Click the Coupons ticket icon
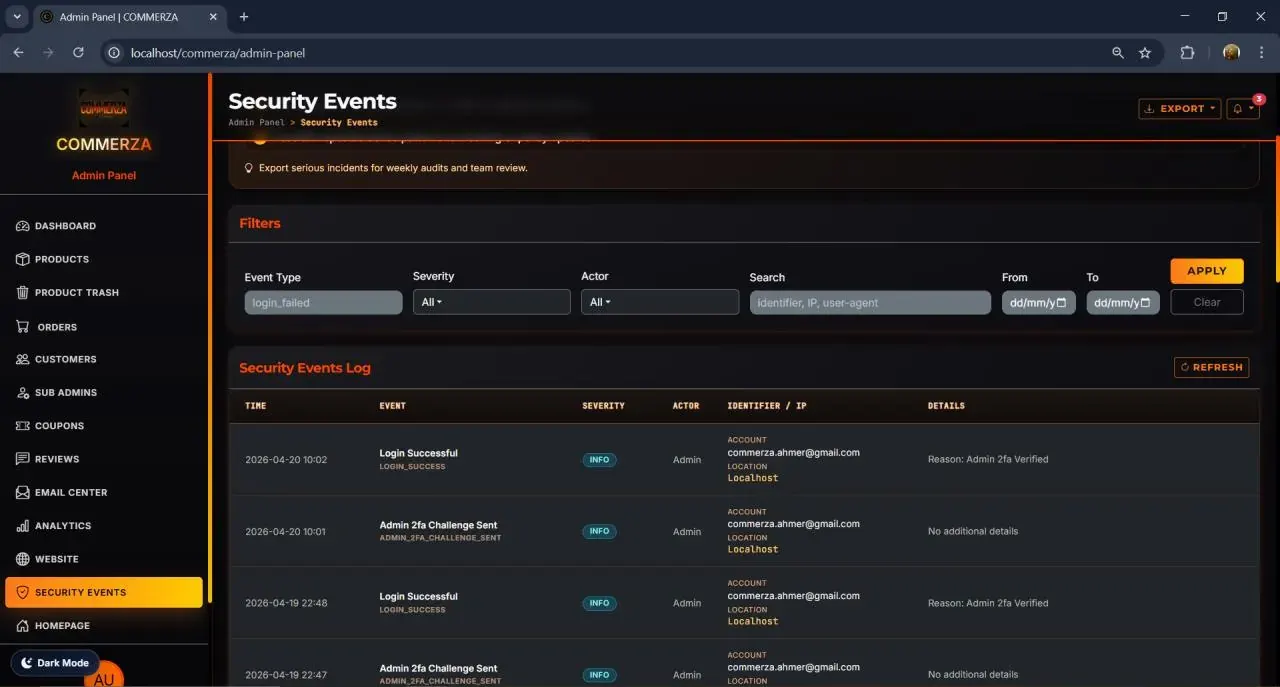The image size is (1280, 687). point(23,426)
